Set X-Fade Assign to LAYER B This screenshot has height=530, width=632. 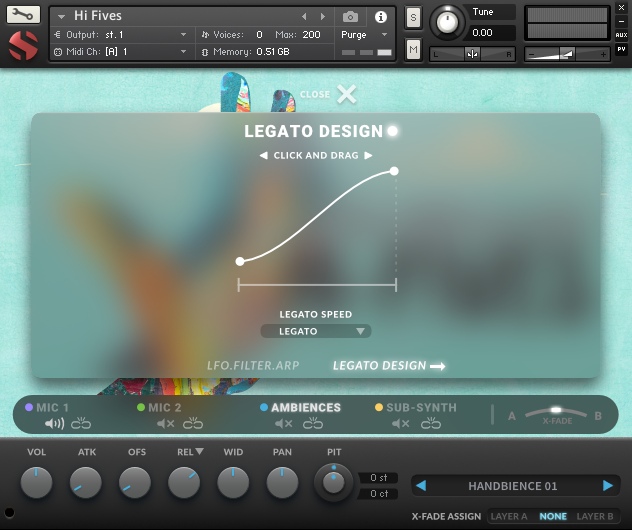(x=595, y=516)
